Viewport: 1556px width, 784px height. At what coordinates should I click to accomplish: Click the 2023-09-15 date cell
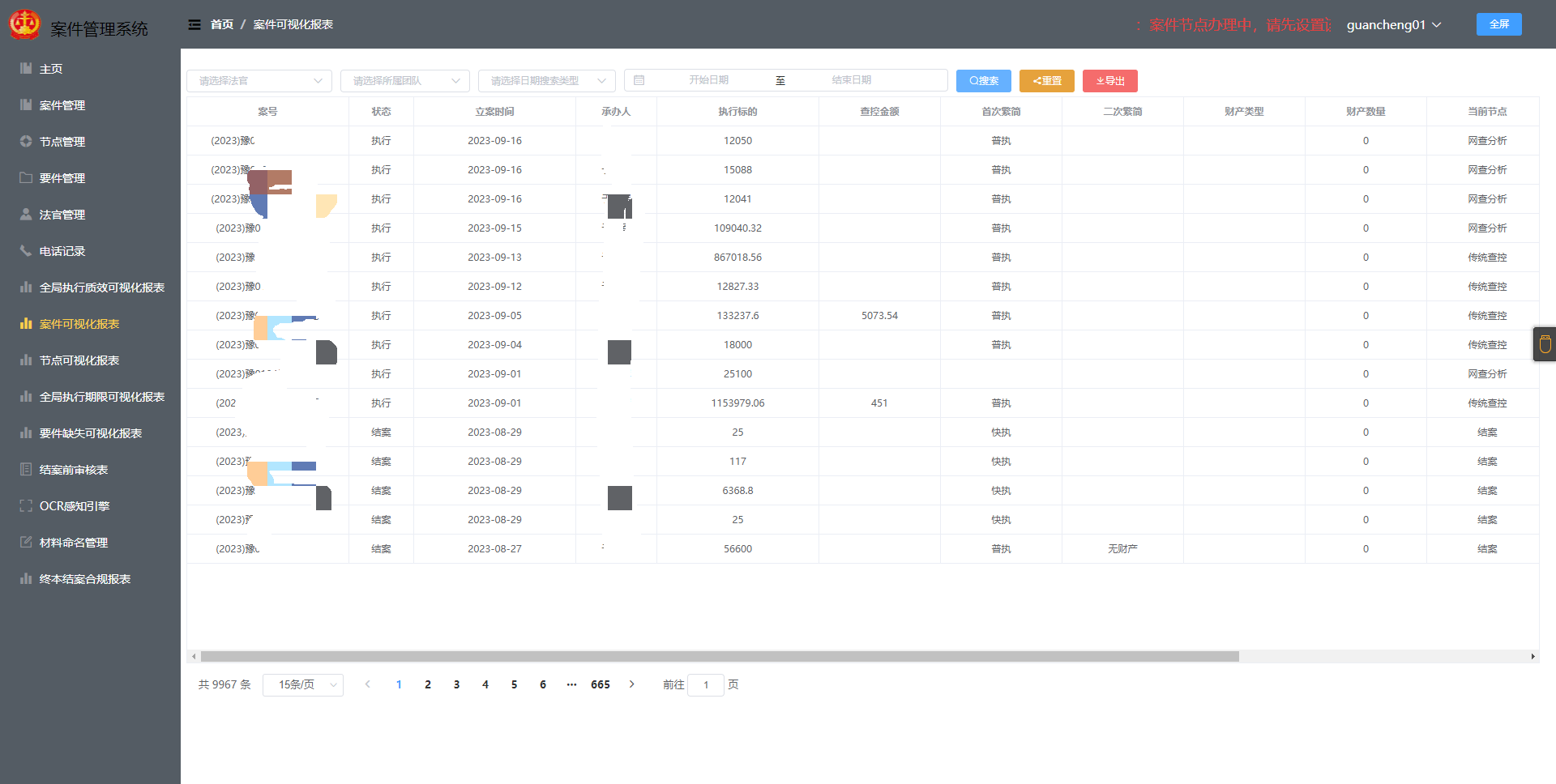pyautogui.click(x=494, y=228)
